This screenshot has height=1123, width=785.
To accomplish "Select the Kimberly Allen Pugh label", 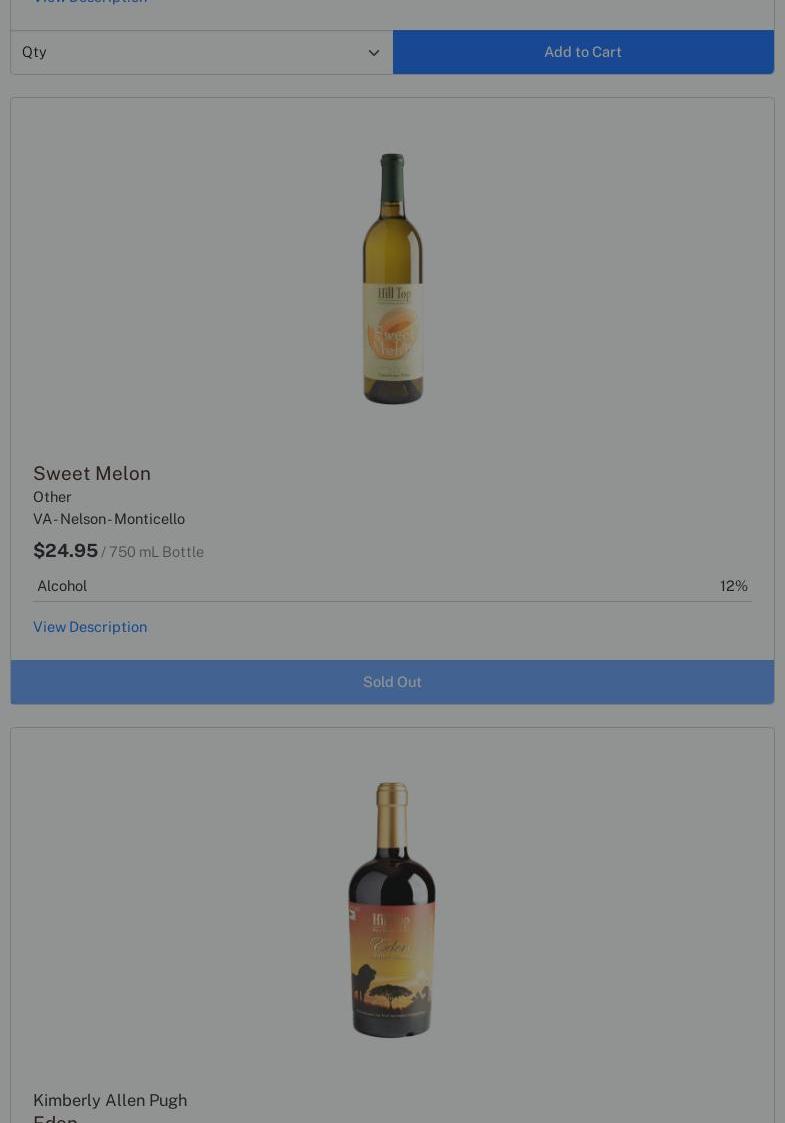I will pyautogui.click(x=110, y=1100).
